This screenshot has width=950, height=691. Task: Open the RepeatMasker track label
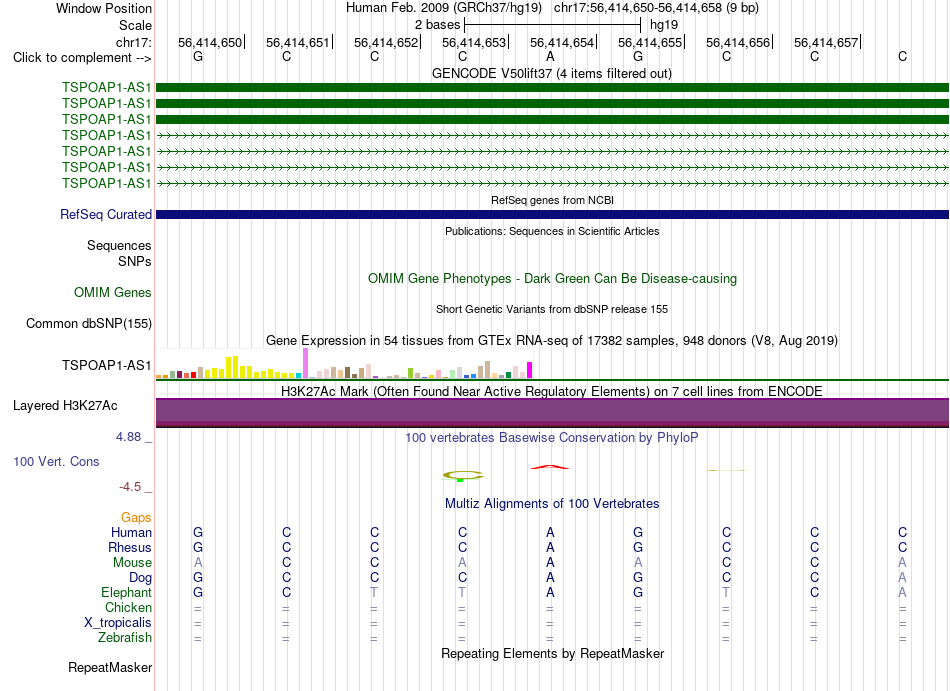coord(110,667)
